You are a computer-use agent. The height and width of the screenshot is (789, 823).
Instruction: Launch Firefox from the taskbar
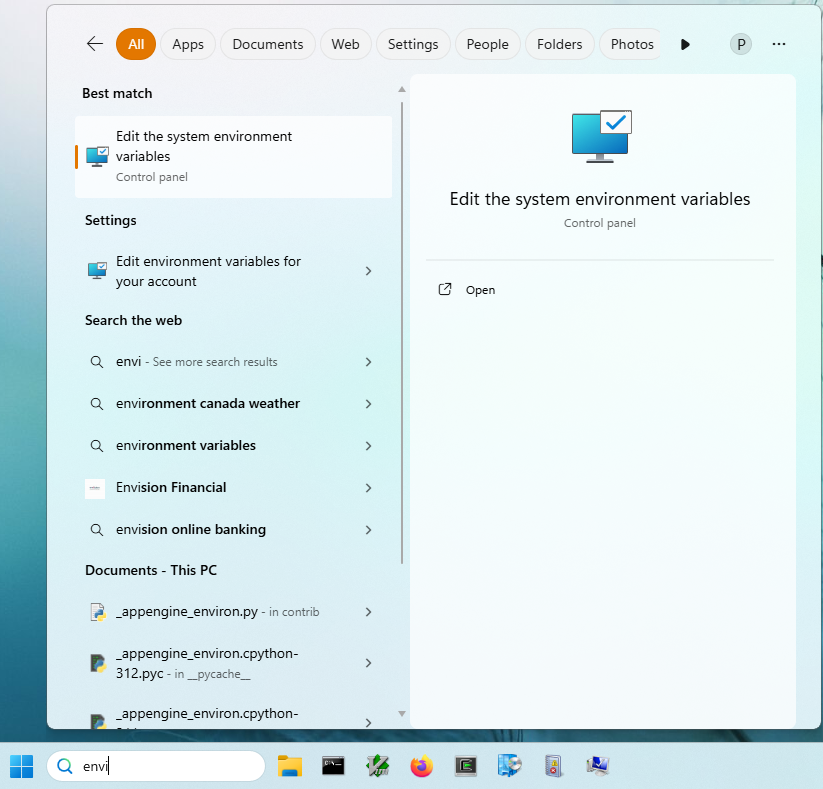[x=422, y=766]
